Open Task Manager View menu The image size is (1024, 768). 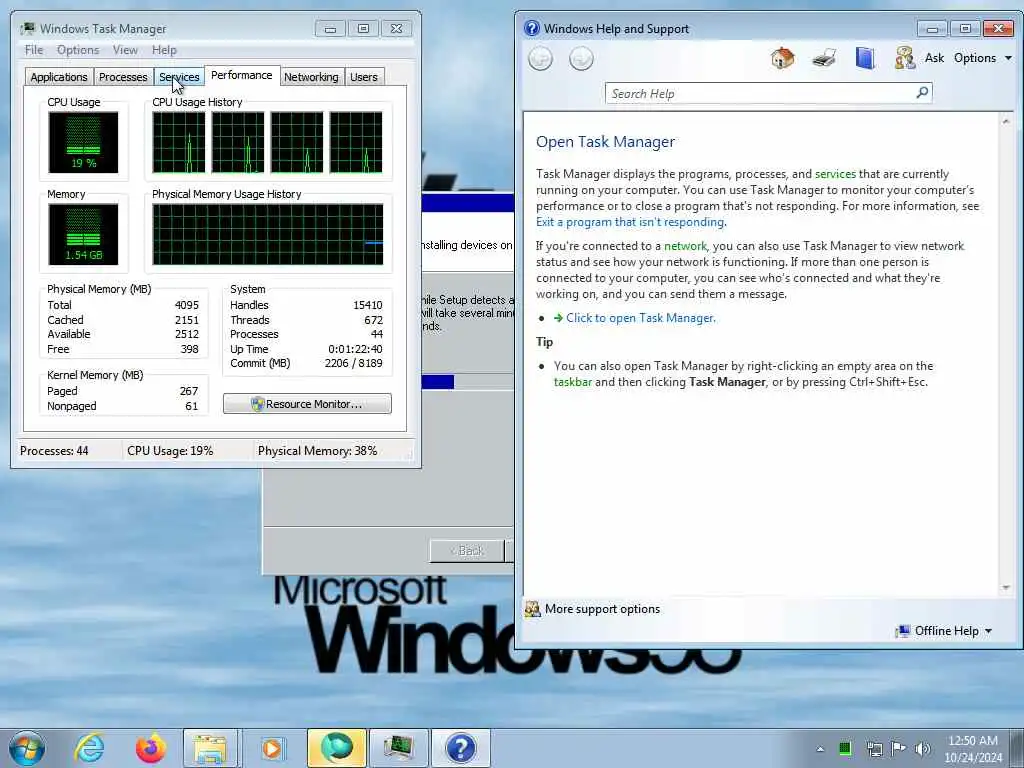[x=125, y=50]
